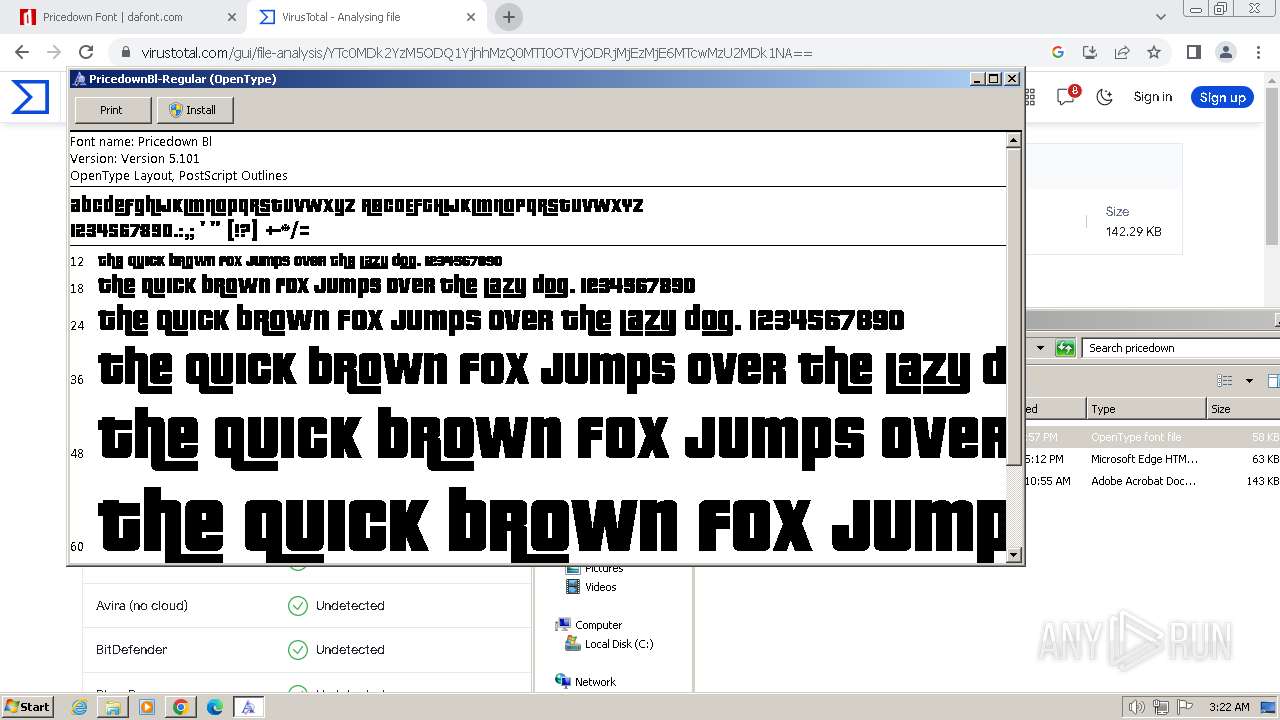
Task: Bookmark this page with the star icon
Action: point(1154,52)
